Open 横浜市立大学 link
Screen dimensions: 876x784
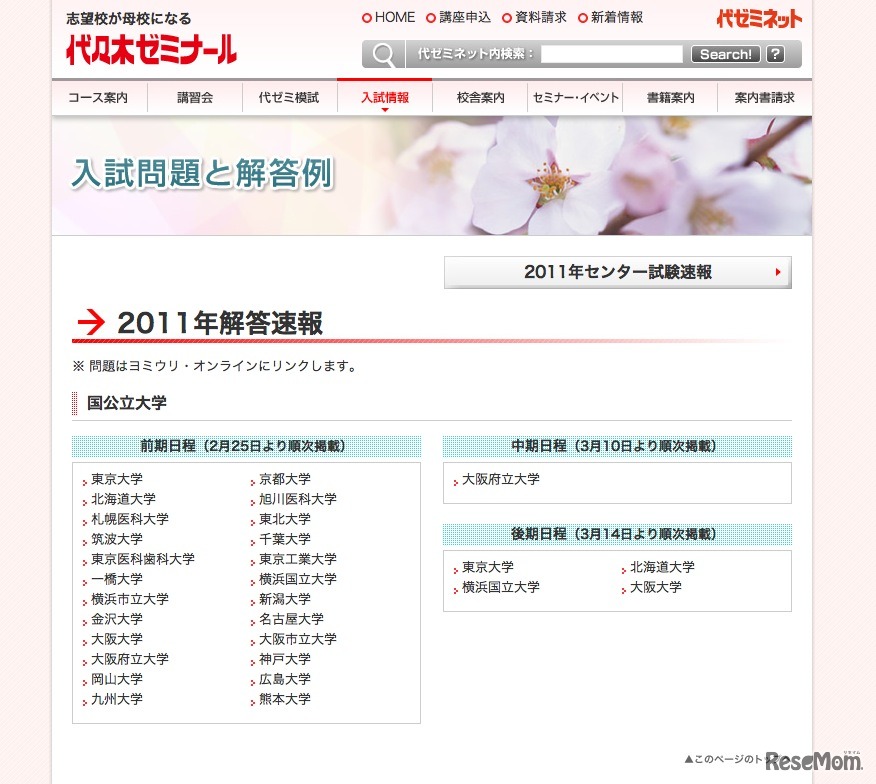click(130, 599)
